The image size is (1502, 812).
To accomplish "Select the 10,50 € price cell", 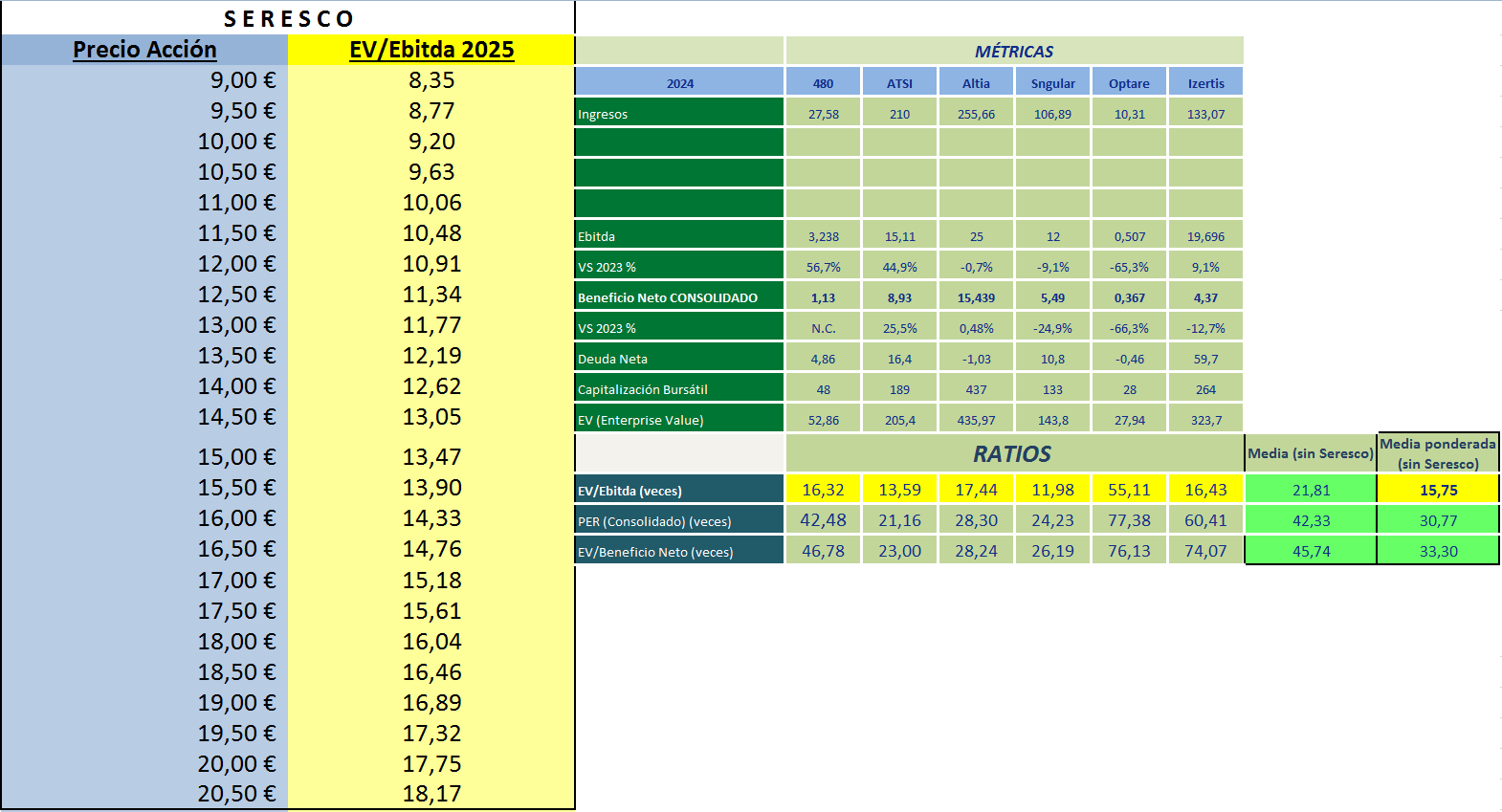I will pyautogui.click(x=144, y=172).
